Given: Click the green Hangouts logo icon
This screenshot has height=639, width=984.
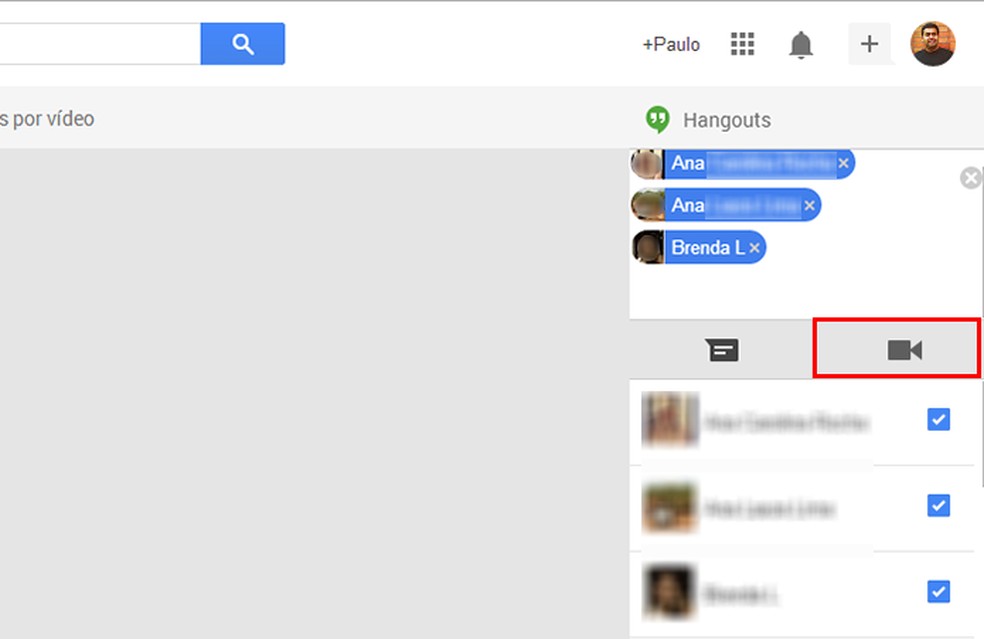Looking at the screenshot, I should [x=657, y=119].
